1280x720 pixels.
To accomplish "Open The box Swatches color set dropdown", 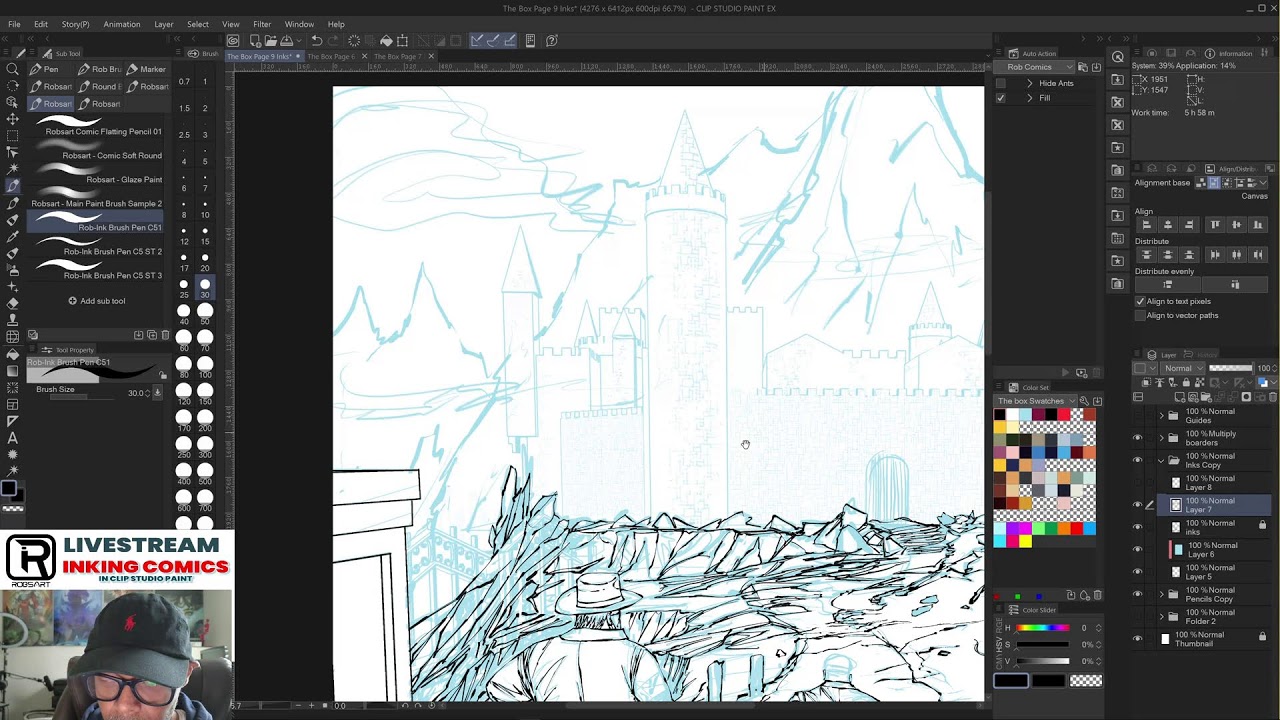I will (1035, 401).
